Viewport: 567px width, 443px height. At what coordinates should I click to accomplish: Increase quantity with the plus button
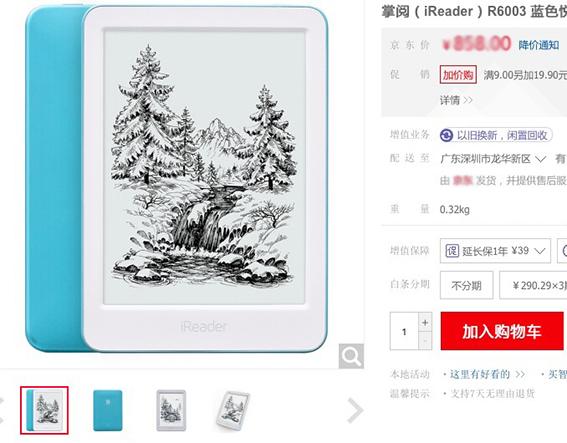coord(425,322)
